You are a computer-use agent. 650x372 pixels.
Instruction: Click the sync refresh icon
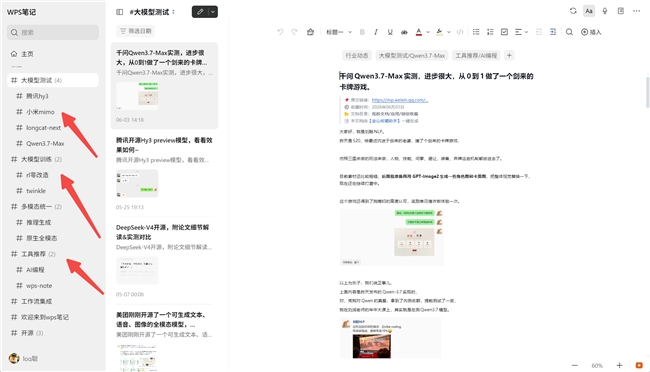point(573,11)
